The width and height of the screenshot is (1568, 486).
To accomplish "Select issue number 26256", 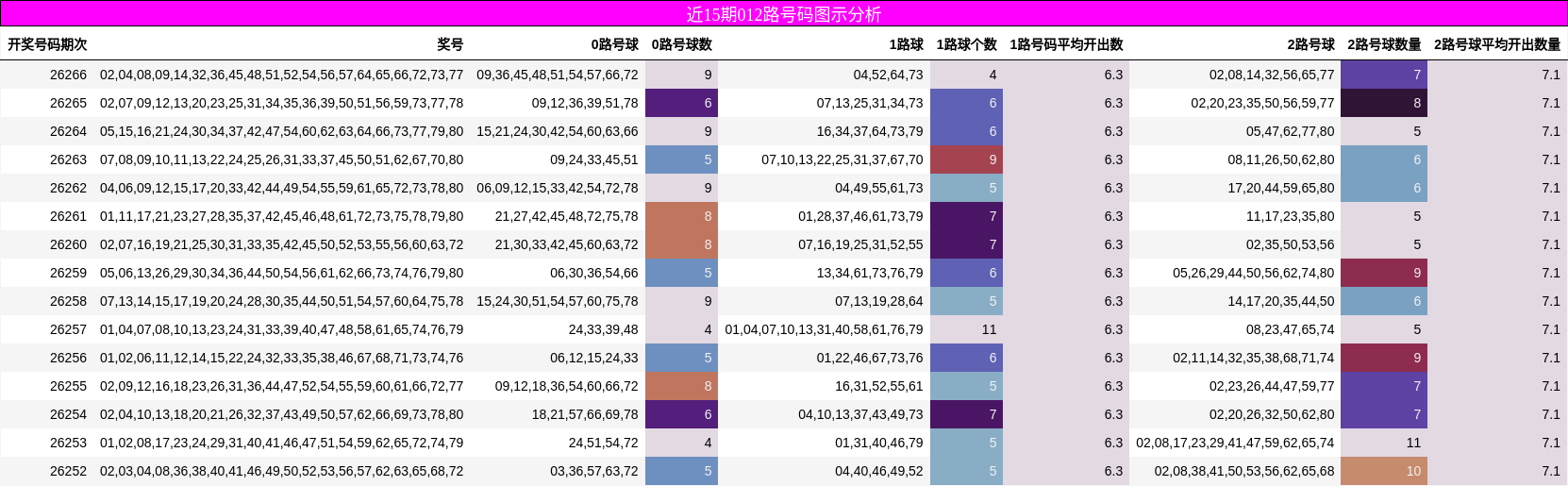I will click(x=68, y=358).
